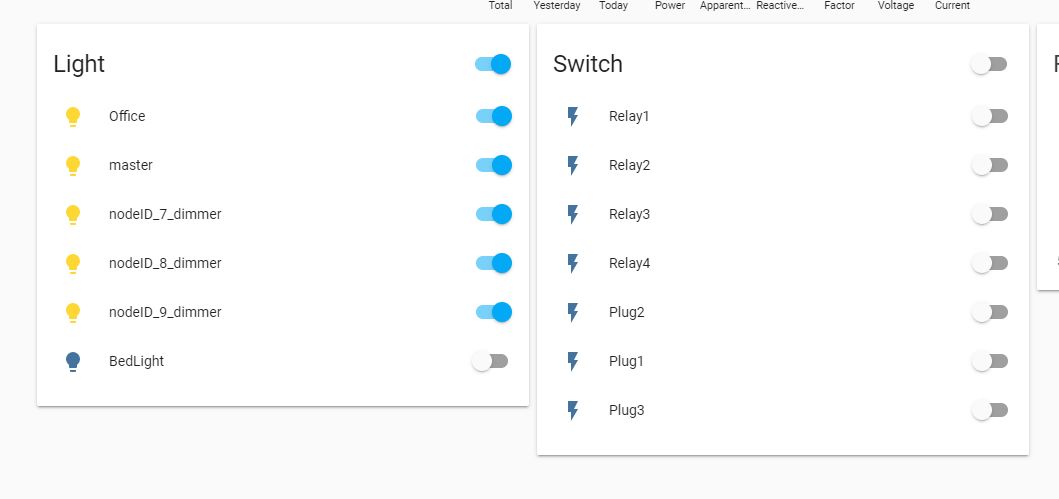Open nodeID_7_dimmer entity details
1059x499 pixels.
click(165, 214)
